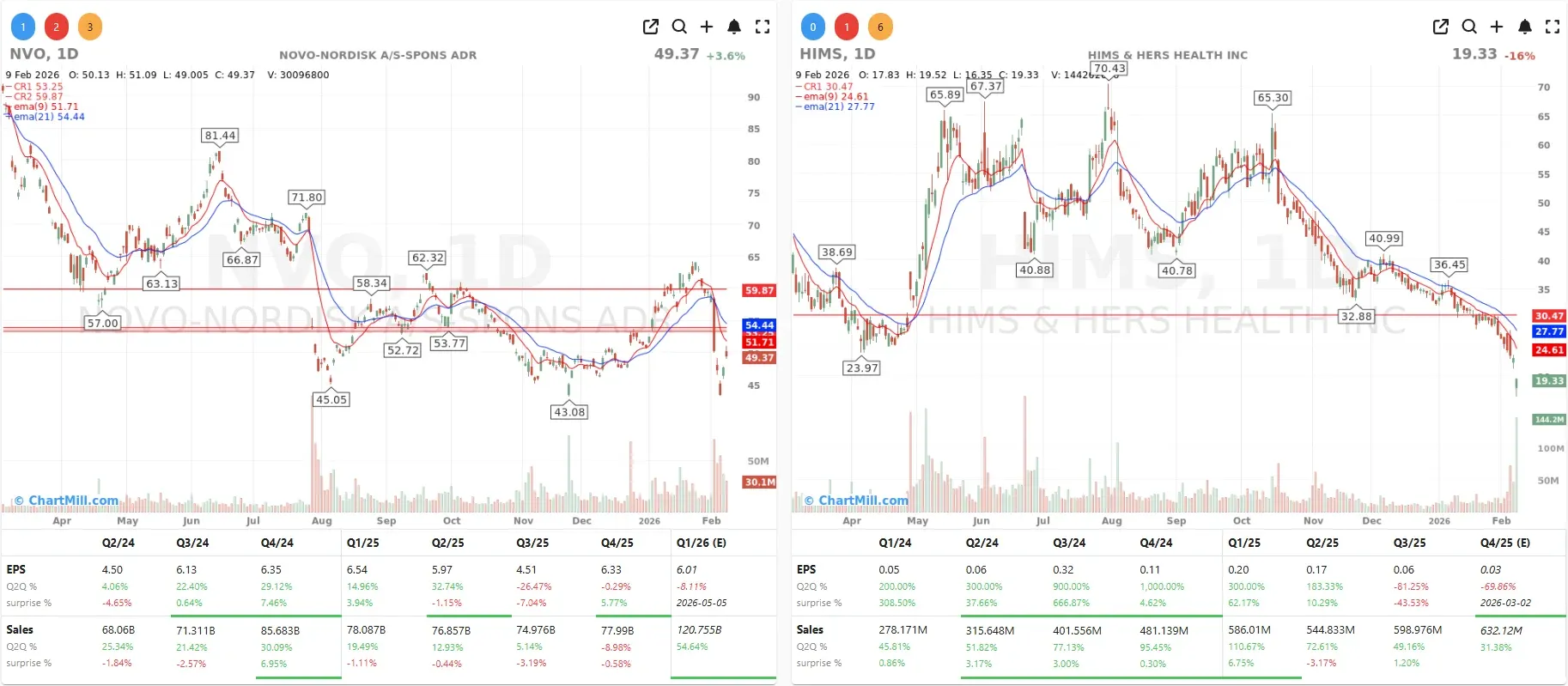Click the Sales row label in HIMS table
The image size is (1568, 686).
coord(810,630)
